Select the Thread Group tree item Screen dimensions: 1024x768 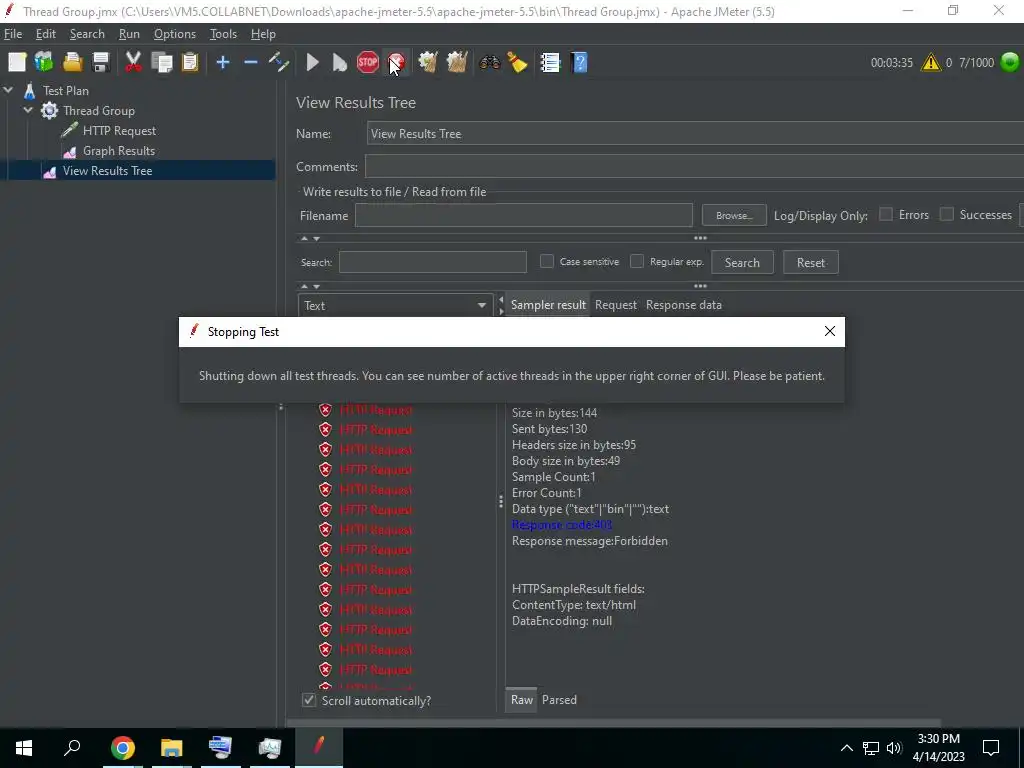[x=99, y=111]
